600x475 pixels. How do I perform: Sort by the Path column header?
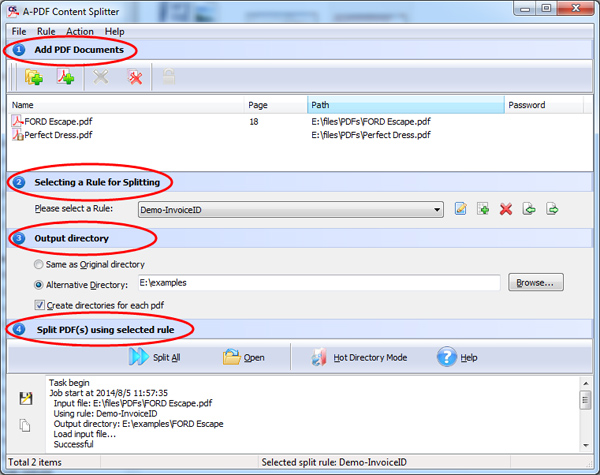406,105
